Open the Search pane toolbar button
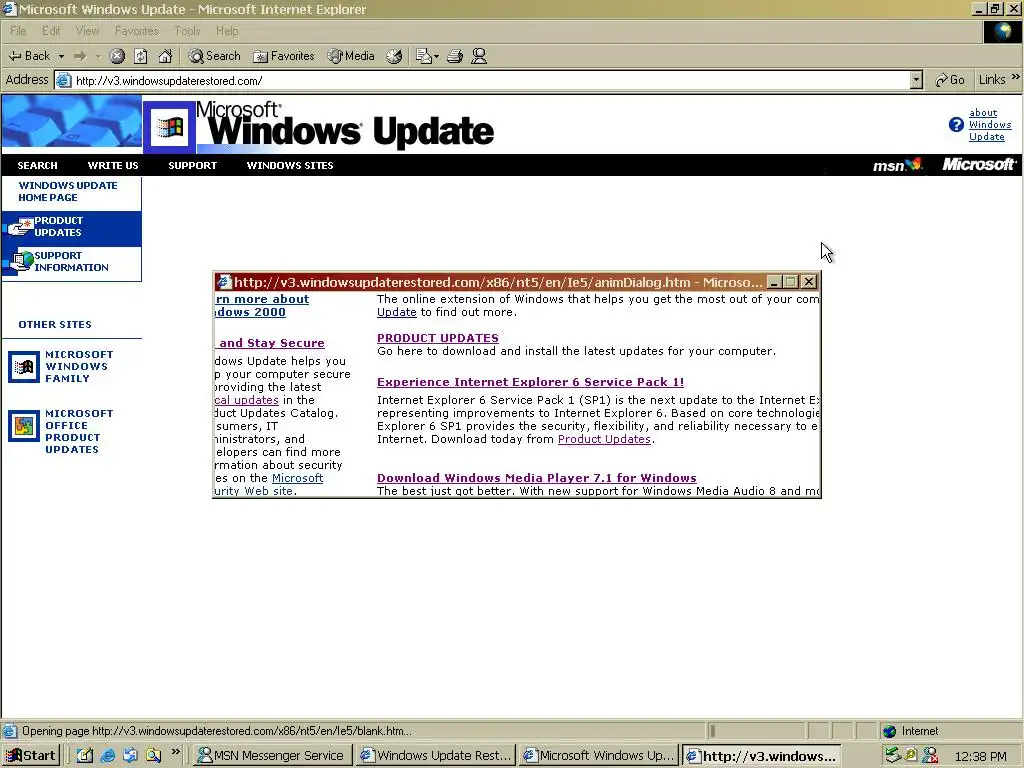Screen dimensions: 1024x768 (x=215, y=56)
